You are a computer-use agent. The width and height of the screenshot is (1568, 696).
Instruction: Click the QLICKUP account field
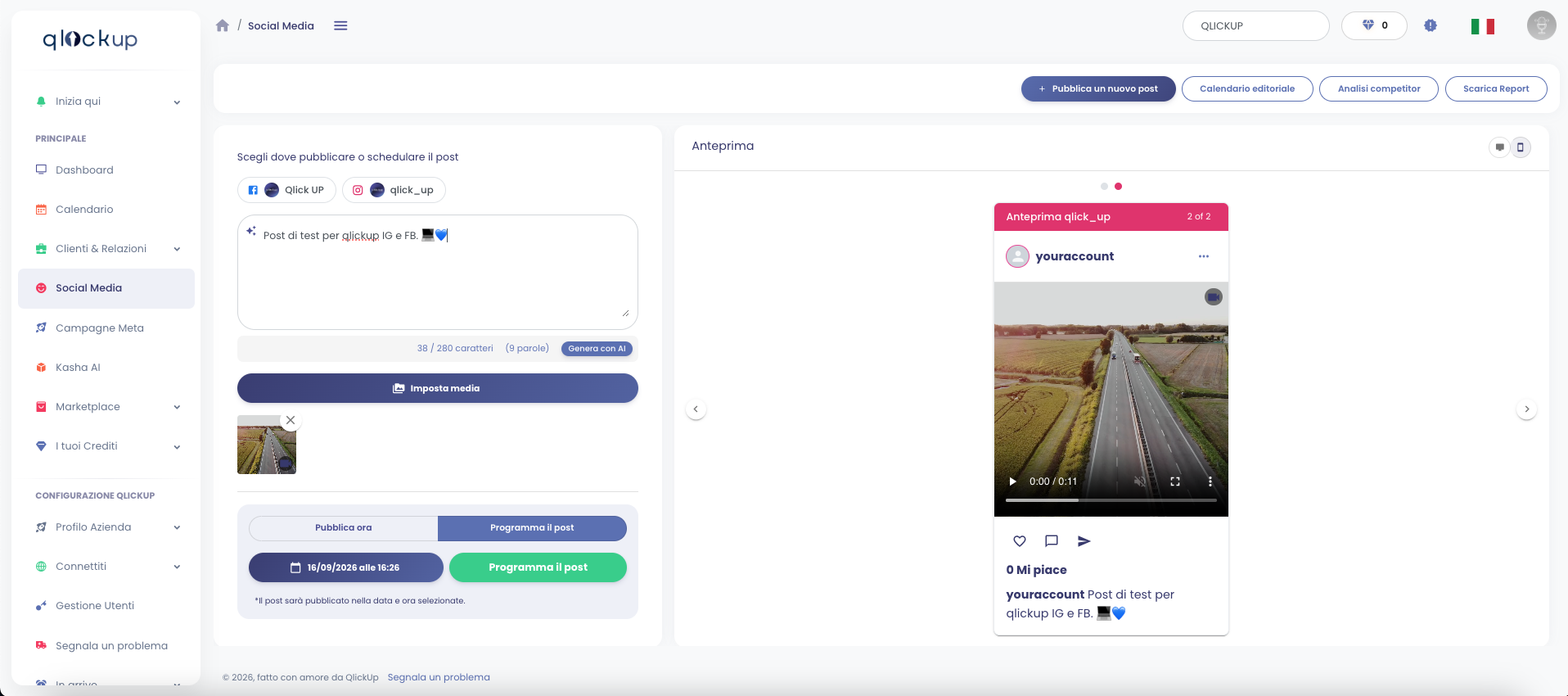tap(1255, 25)
